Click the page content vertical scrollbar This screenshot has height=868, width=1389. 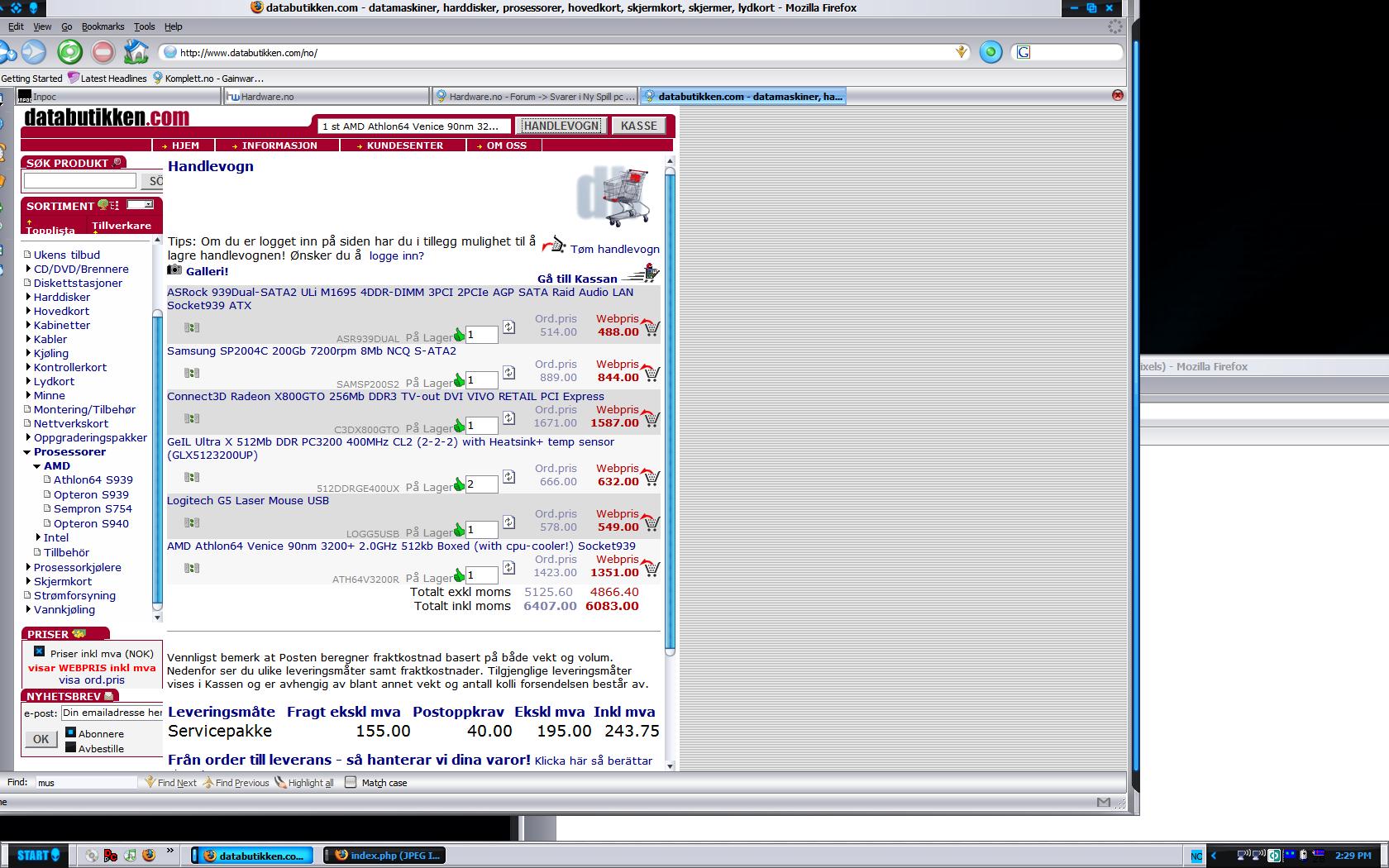point(670,413)
